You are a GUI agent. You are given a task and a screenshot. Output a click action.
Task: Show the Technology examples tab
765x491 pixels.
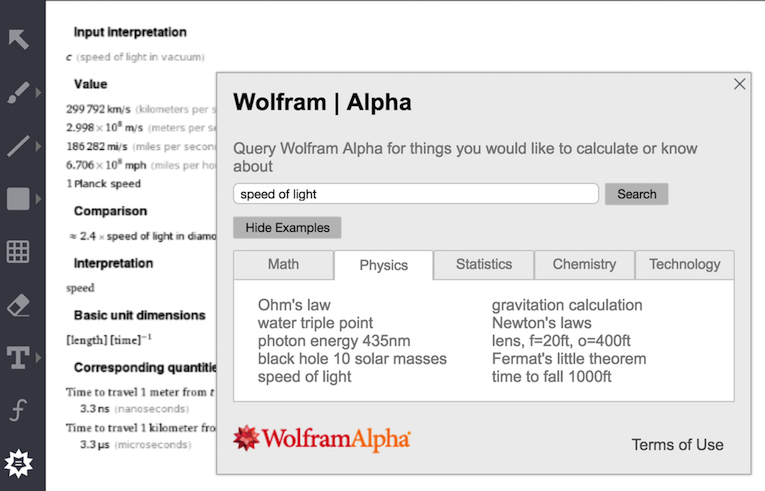click(684, 265)
